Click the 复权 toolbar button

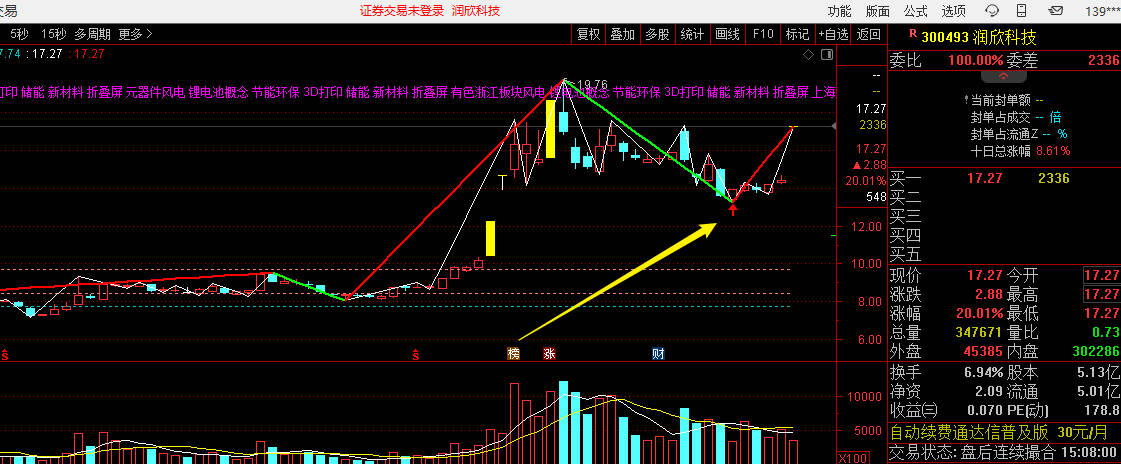pos(588,33)
